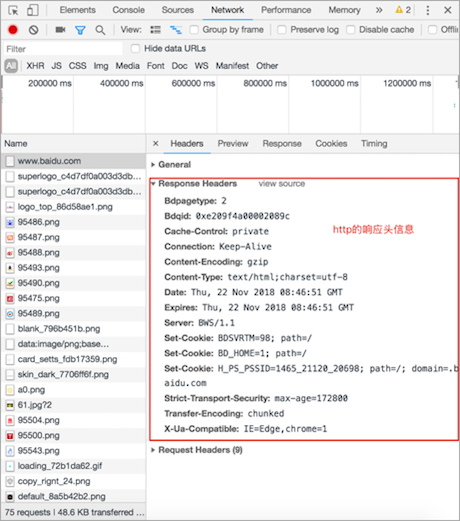Filter requests by CSS type
Viewport: 460px width, 521px height.
[78, 66]
